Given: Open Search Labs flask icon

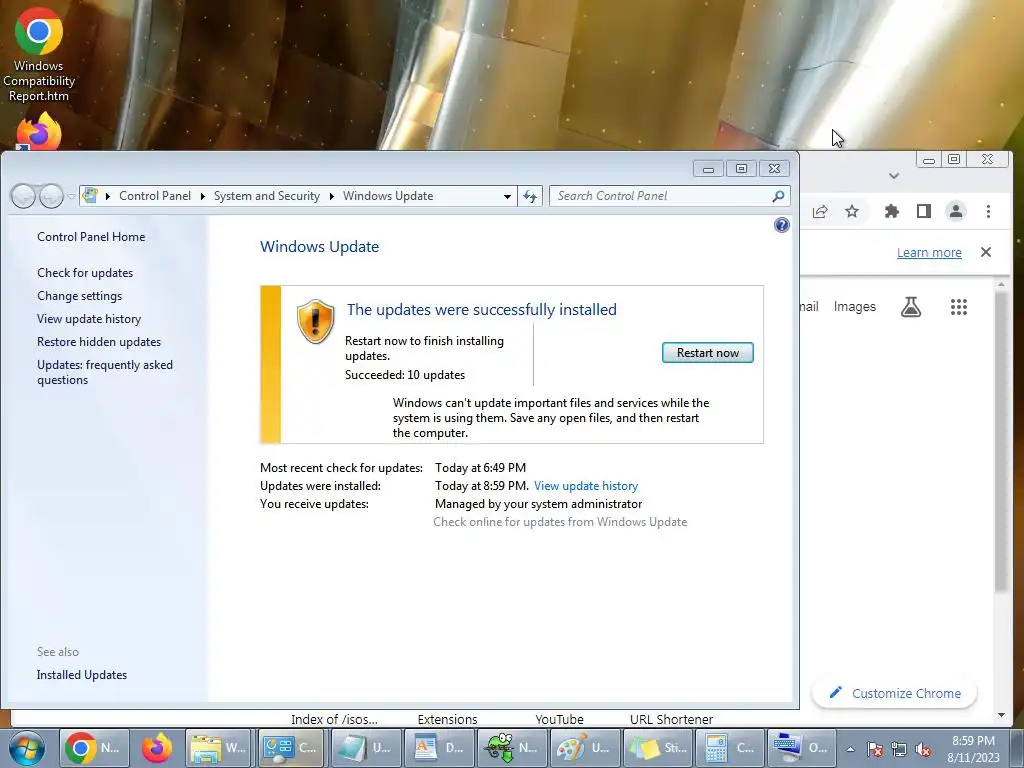Looking at the screenshot, I should click(x=911, y=306).
